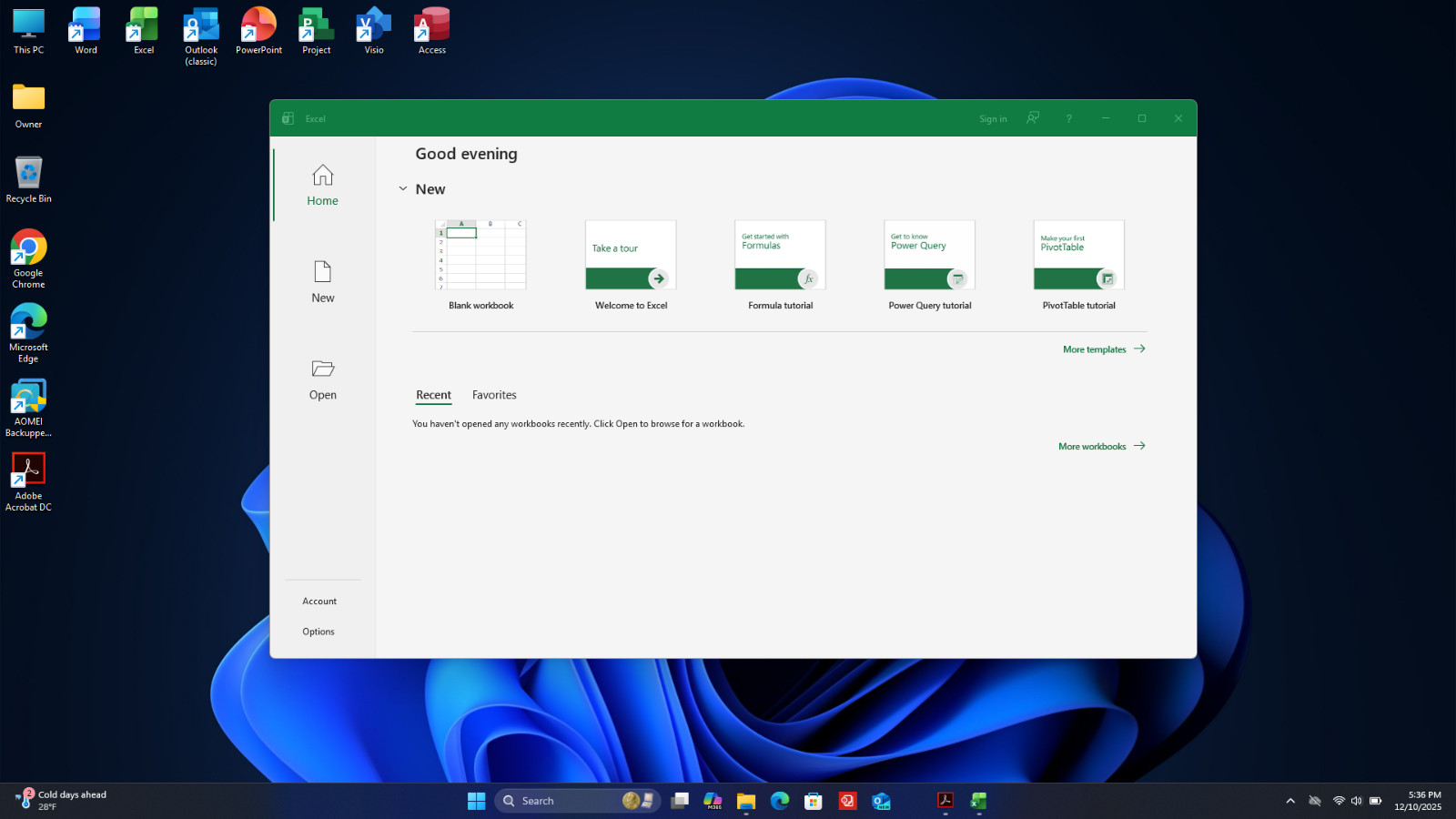Screen dimensions: 1456x819
Task: Select New in Excel's left sidebar
Action: [322, 282]
